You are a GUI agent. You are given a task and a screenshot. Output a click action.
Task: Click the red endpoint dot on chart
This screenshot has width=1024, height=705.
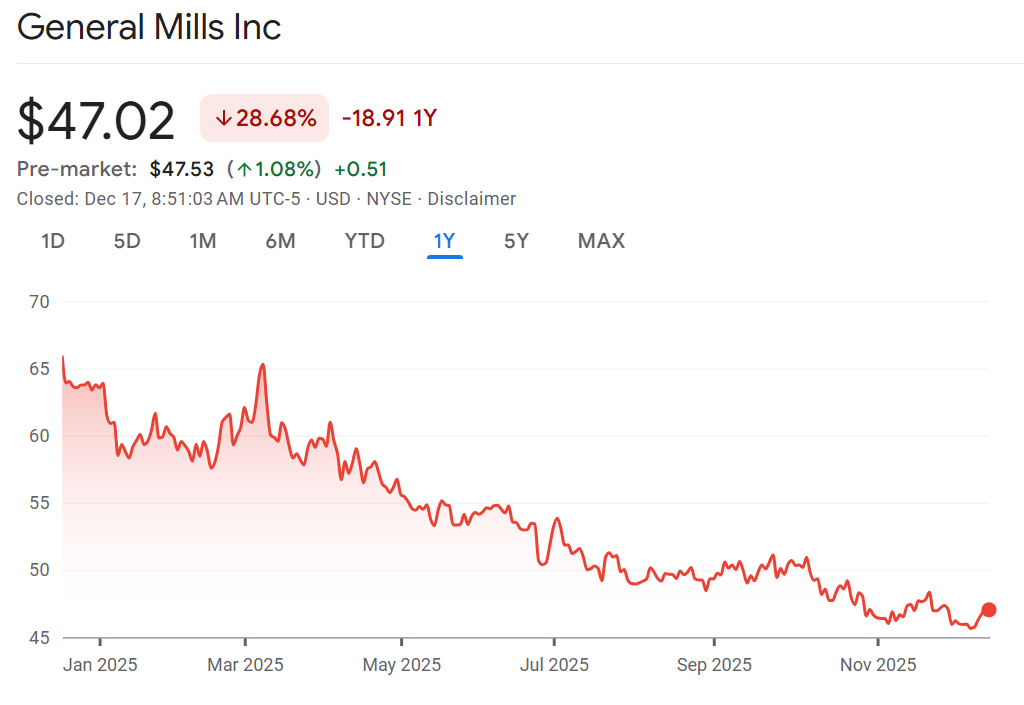988,610
